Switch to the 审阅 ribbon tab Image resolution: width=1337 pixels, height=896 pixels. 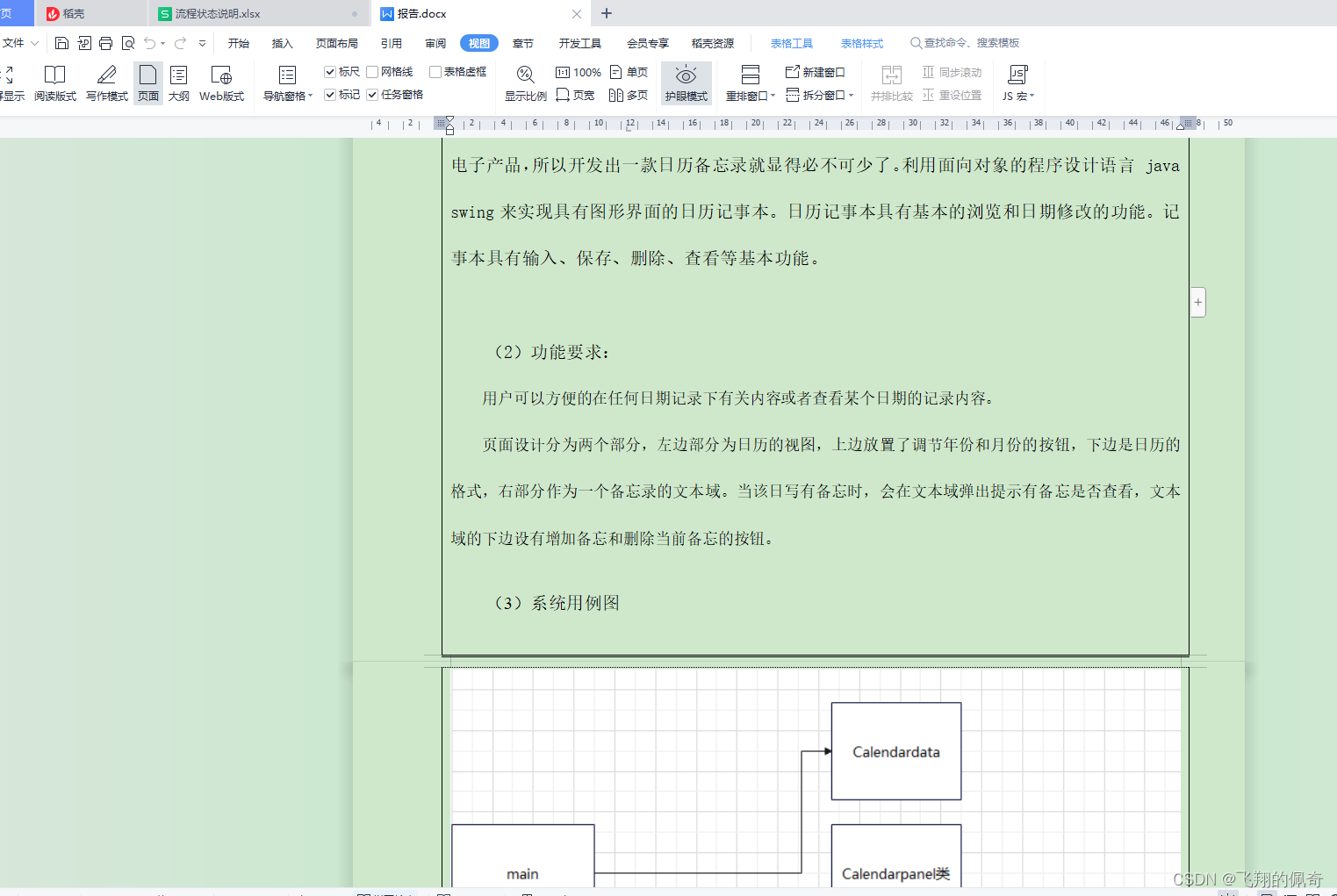tap(435, 42)
